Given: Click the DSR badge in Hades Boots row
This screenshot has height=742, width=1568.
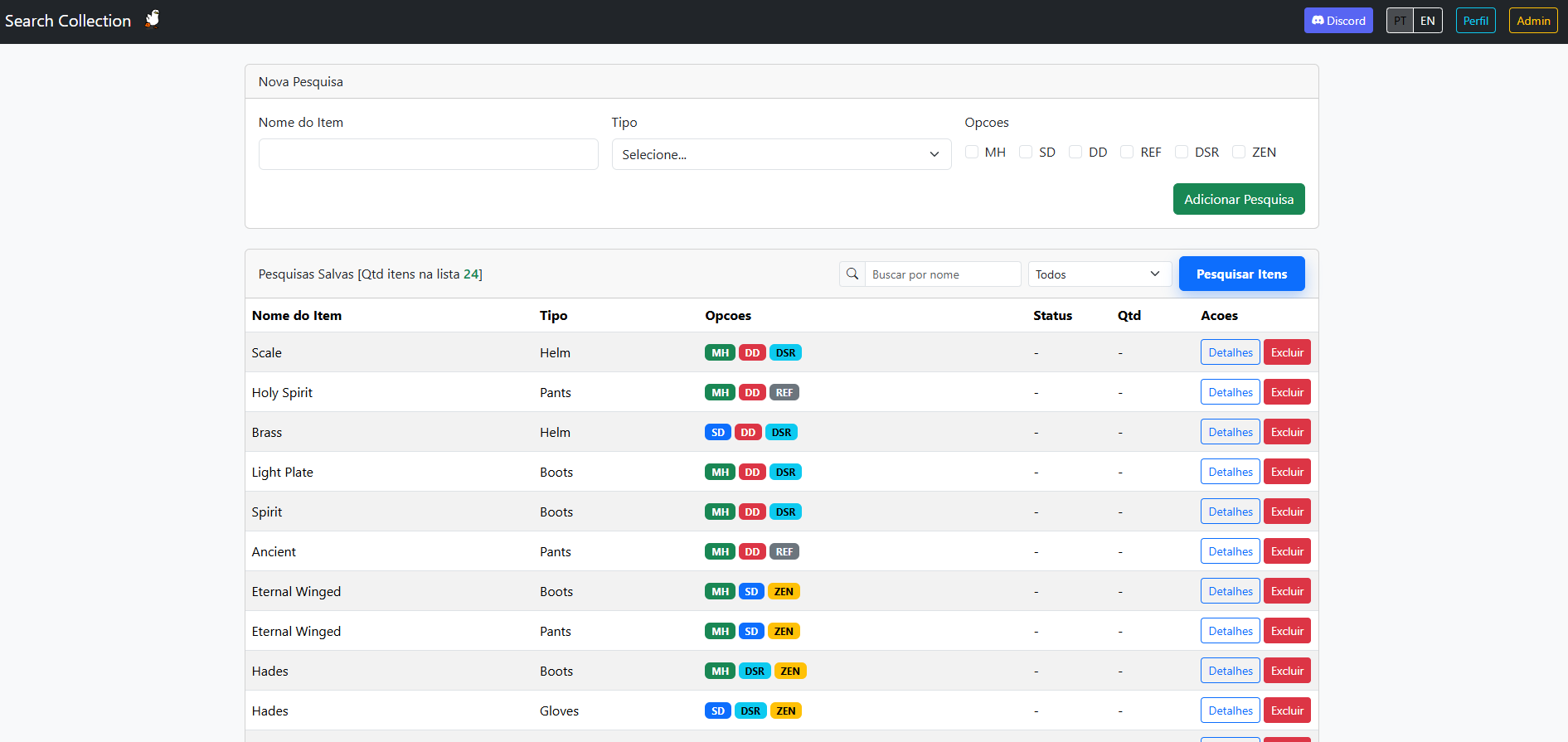Looking at the screenshot, I should pos(754,671).
